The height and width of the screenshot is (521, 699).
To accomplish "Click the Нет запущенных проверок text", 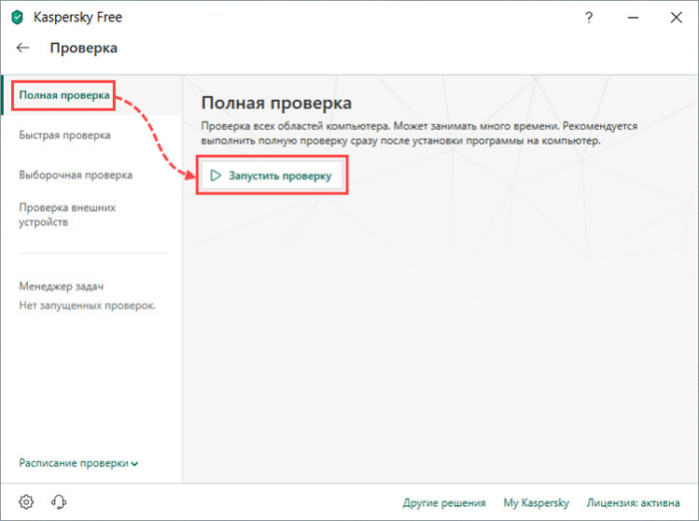I will point(87,305).
